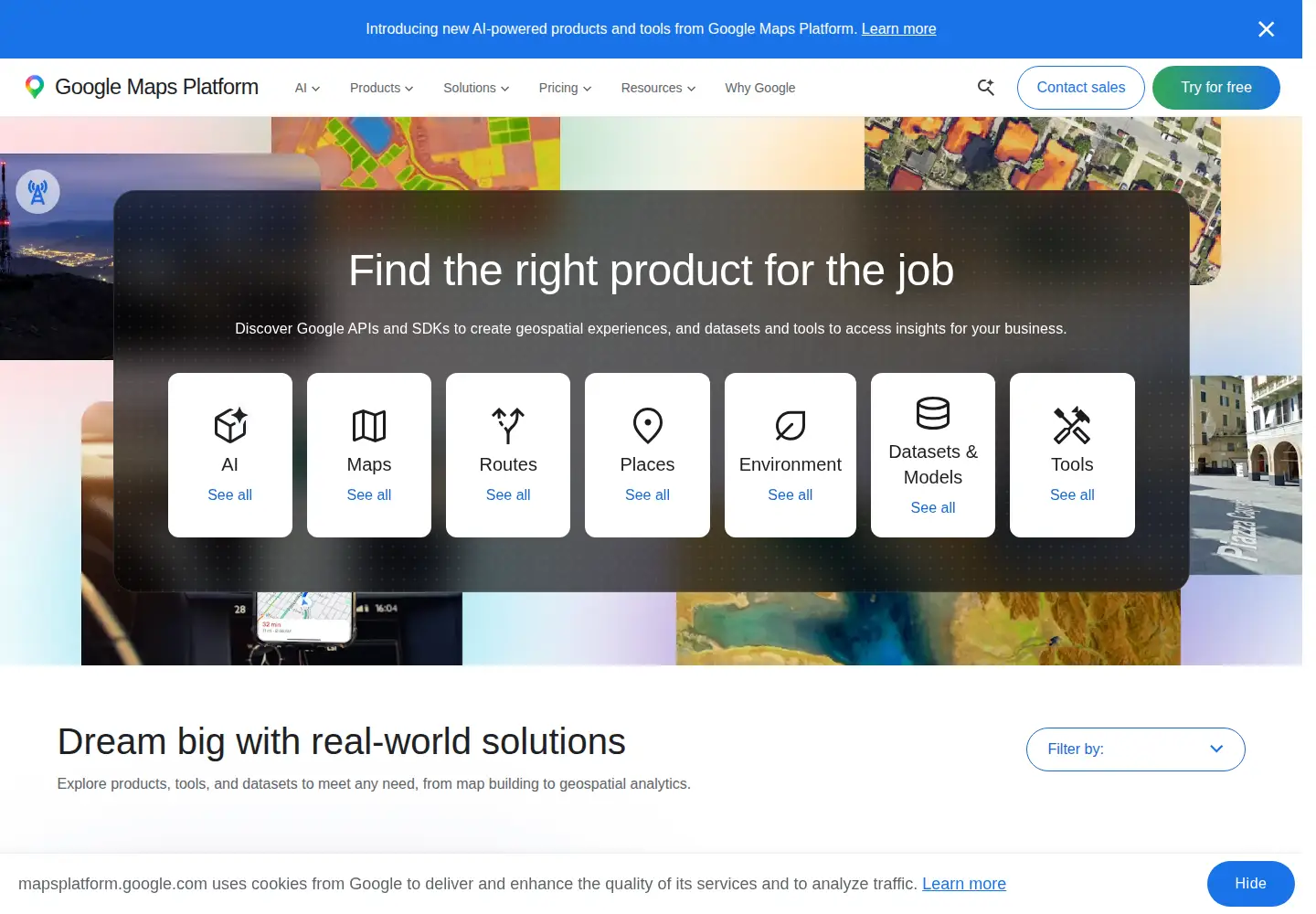This screenshot has height=914, width=1316.
Task: Click the 'Find the right product for the job' heading
Action: click(x=652, y=271)
